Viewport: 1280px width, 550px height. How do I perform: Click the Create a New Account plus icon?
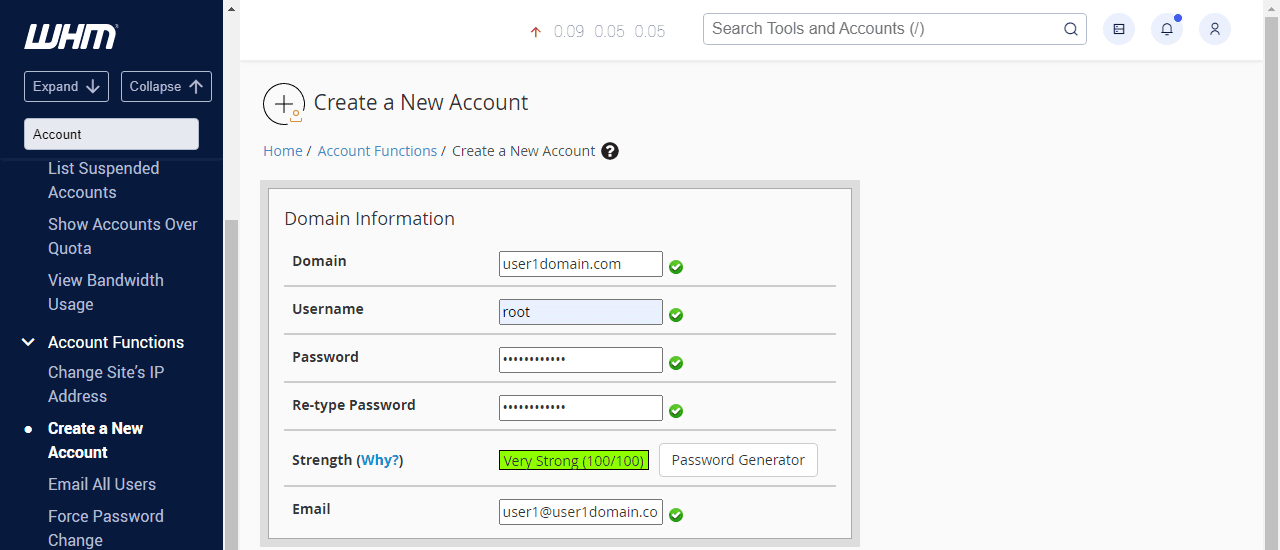click(x=284, y=104)
